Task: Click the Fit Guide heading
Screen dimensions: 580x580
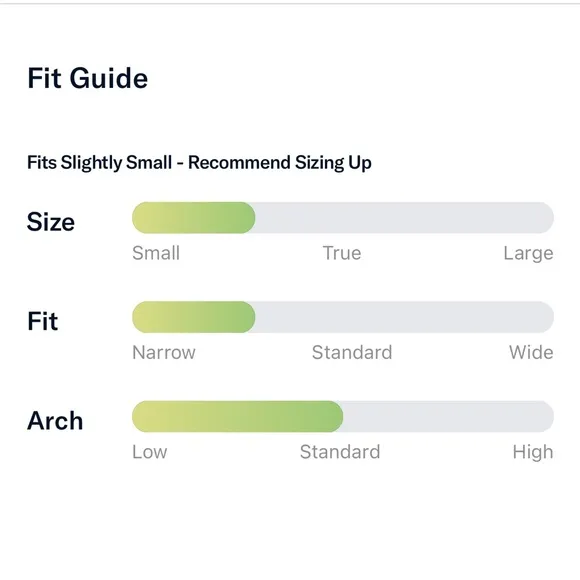Action: pos(88,78)
